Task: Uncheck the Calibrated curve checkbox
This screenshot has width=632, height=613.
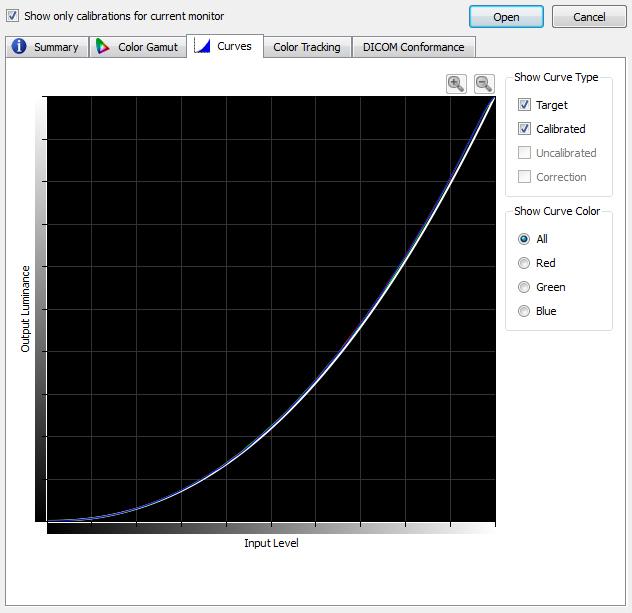Action: pyautogui.click(x=524, y=129)
